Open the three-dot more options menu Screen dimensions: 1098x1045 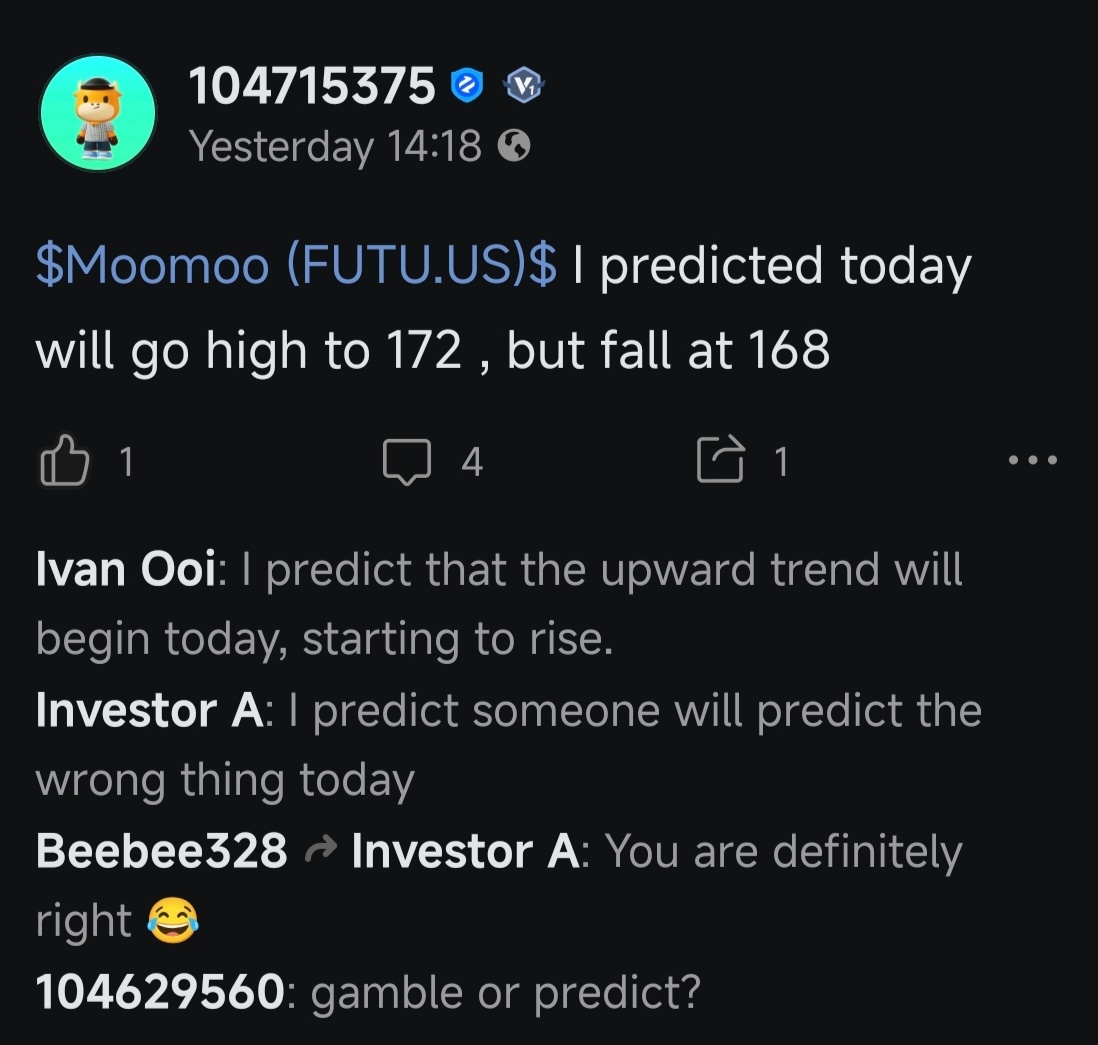(x=1031, y=461)
